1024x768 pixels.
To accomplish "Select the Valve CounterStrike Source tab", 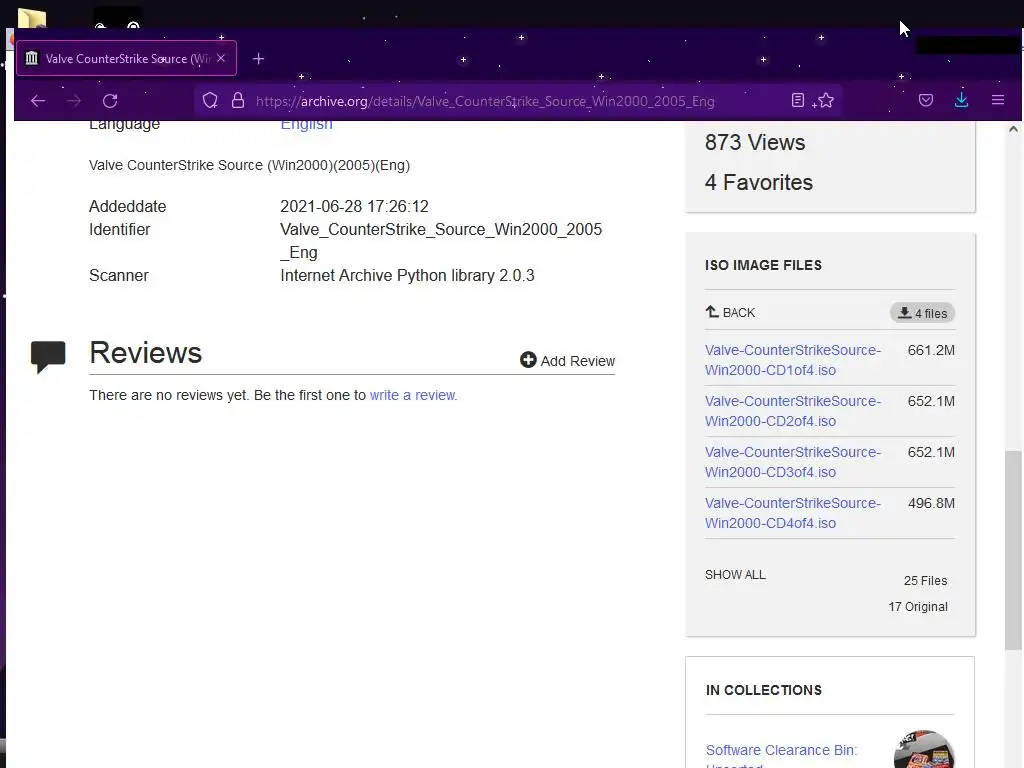I will [x=126, y=59].
